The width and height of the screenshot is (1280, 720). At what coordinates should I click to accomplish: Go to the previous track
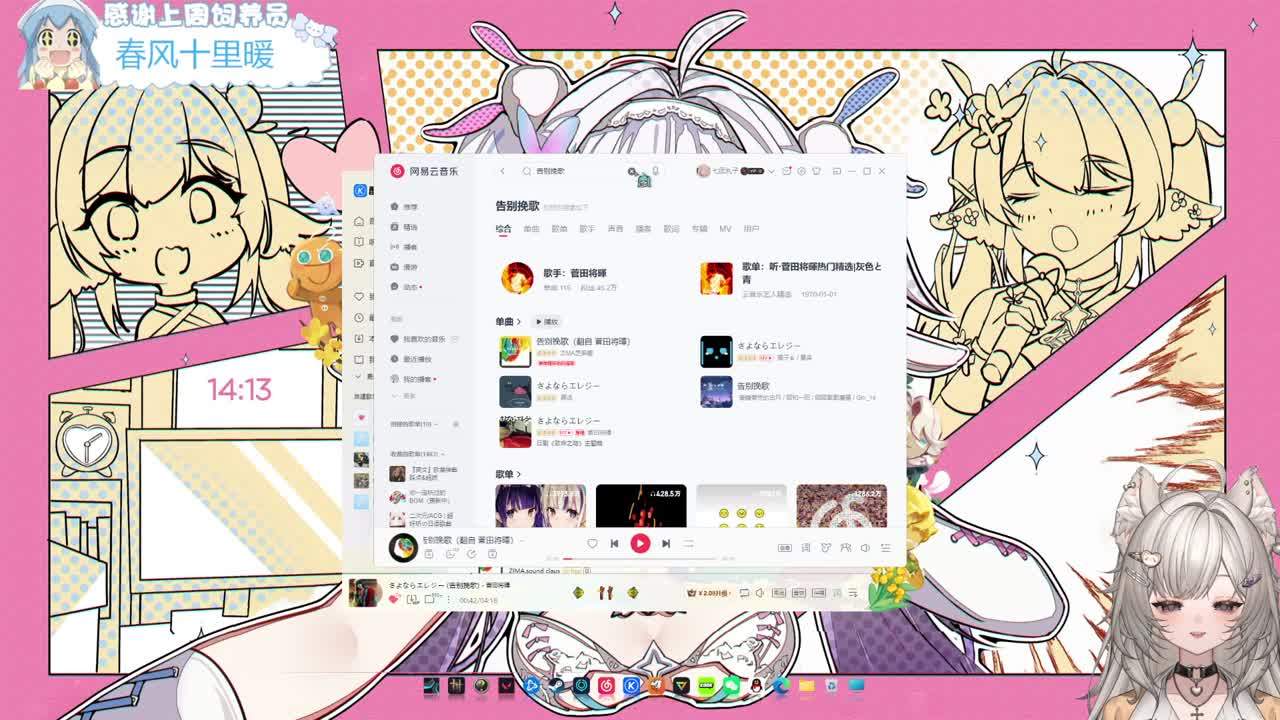tap(614, 544)
